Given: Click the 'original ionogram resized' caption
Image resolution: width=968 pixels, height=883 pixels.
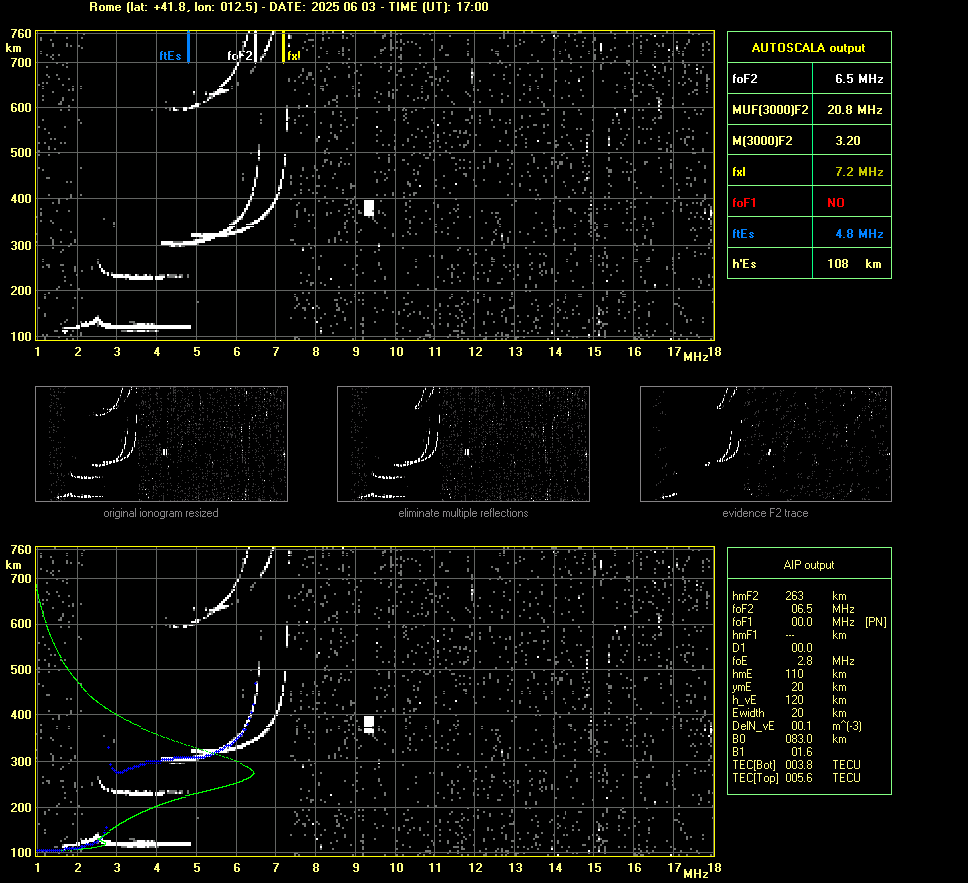Looking at the screenshot, I should click(161, 513).
